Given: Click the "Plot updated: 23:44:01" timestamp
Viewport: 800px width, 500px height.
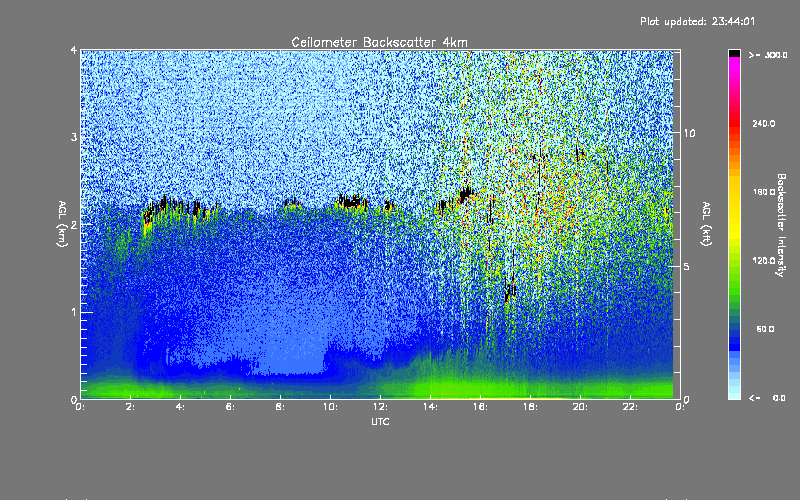Looking at the screenshot, I should pos(697,21).
